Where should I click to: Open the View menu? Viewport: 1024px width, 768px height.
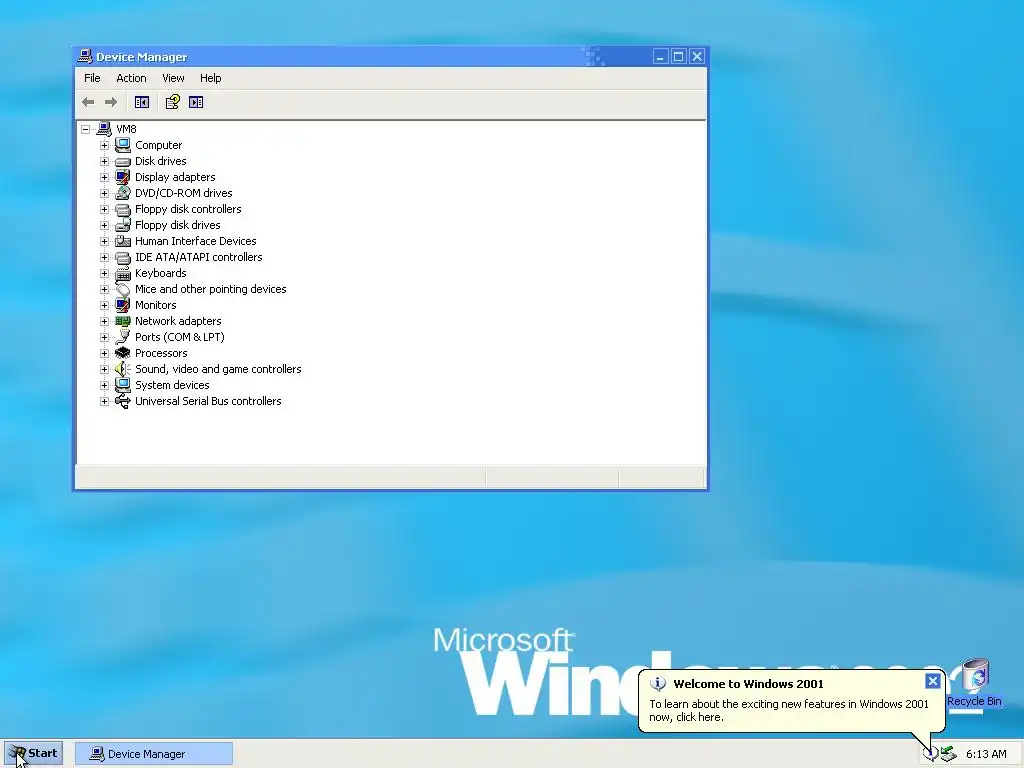coord(173,78)
